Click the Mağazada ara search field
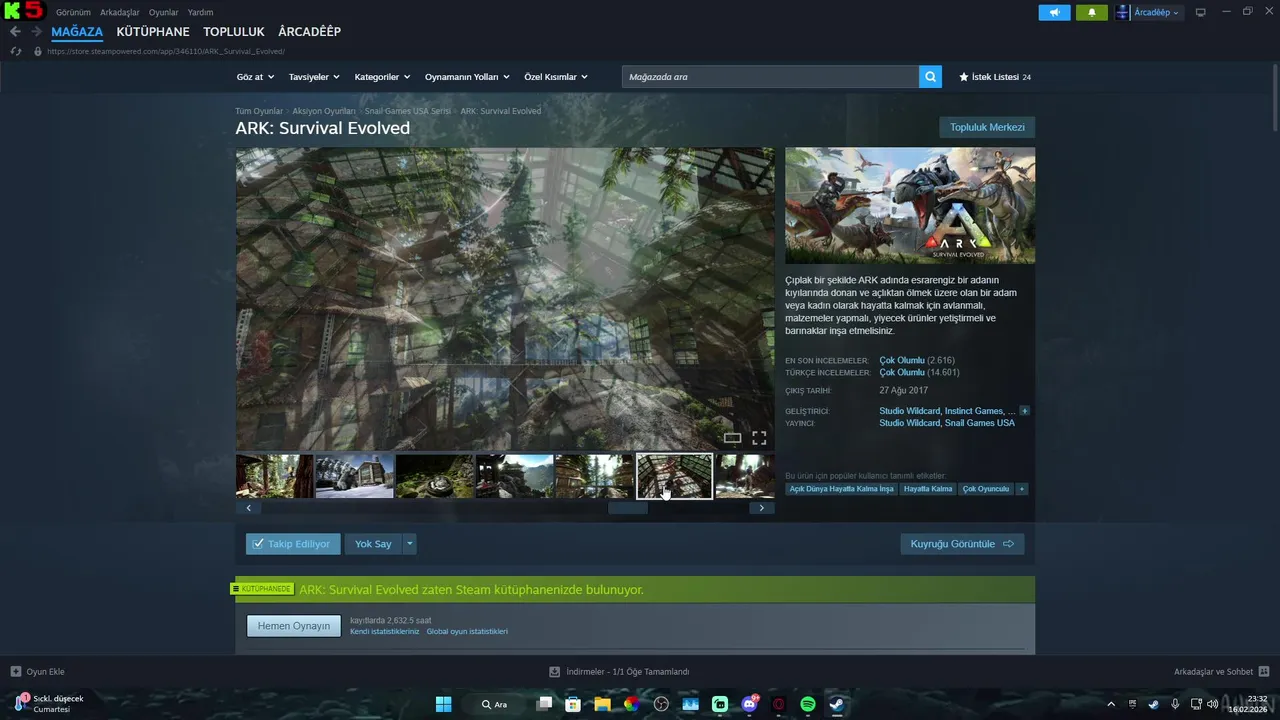The image size is (1280, 720). (x=770, y=77)
